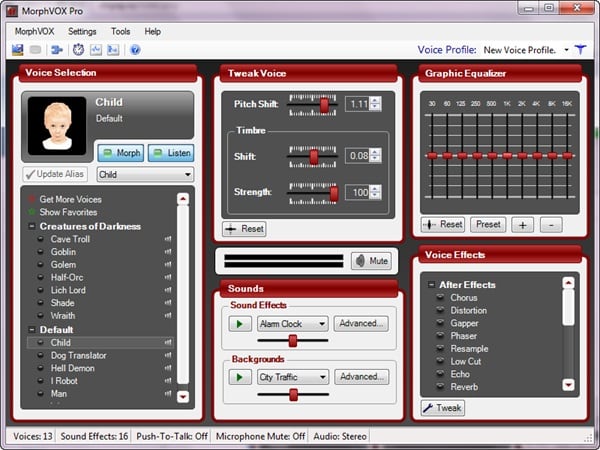Click the filter funnel icon by Voice Profile
The width and height of the screenshot is (600, 450).
coord(581,49)
